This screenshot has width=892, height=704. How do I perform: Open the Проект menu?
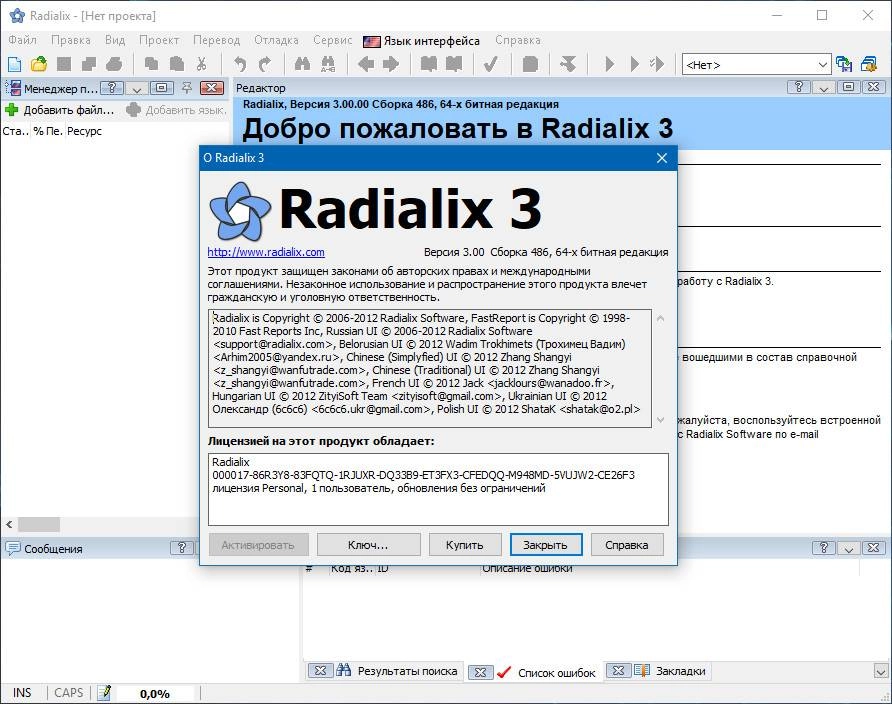[159, 40]
